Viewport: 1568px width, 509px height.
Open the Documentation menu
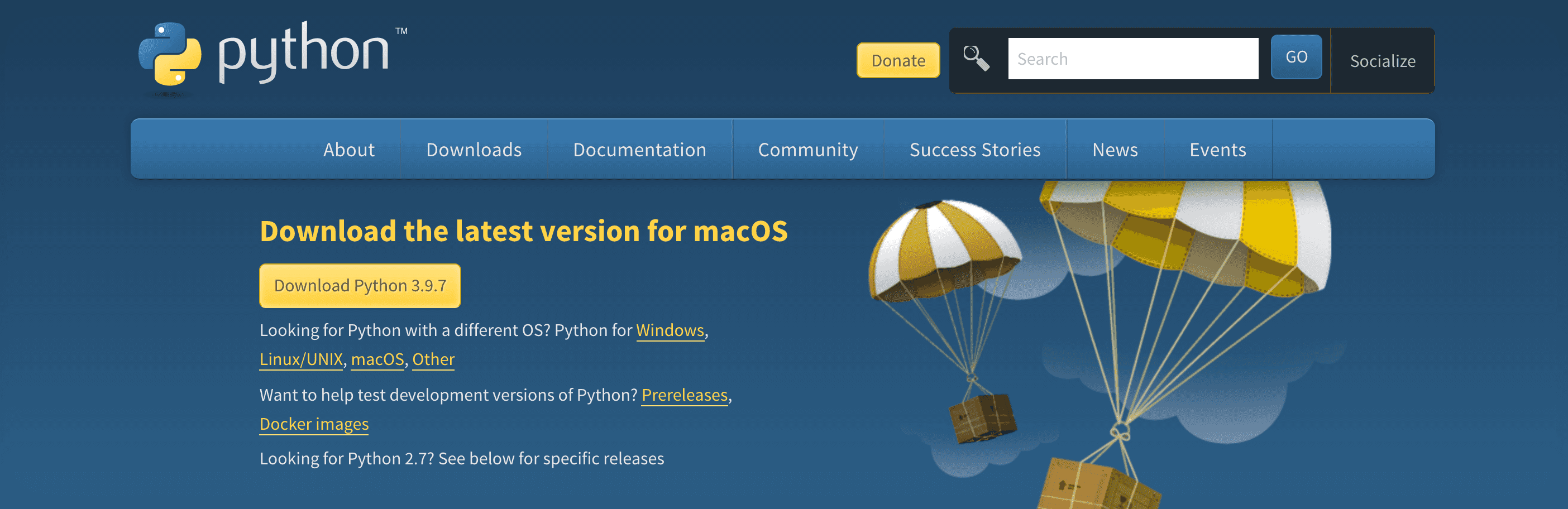[x=640, y=149]
